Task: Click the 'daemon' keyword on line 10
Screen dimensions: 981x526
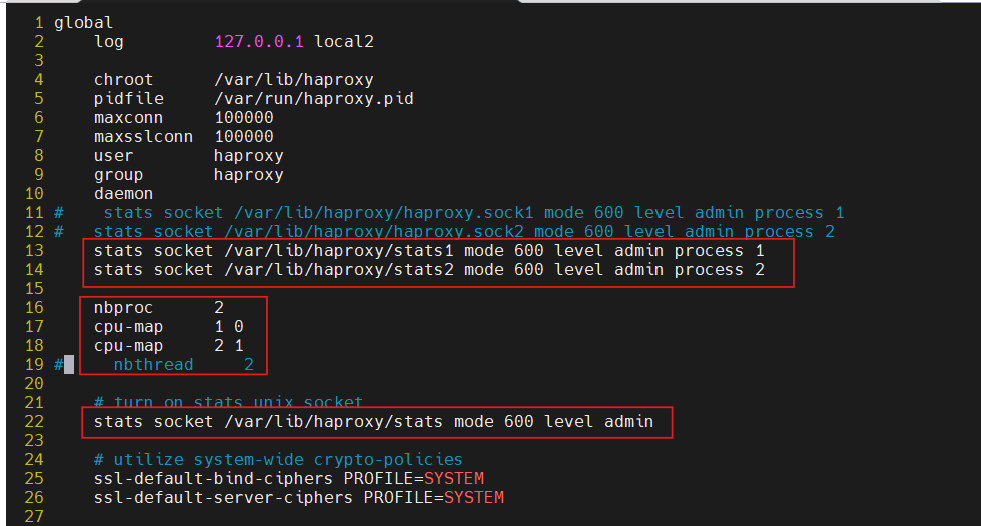Action: (x=124, y=194)
